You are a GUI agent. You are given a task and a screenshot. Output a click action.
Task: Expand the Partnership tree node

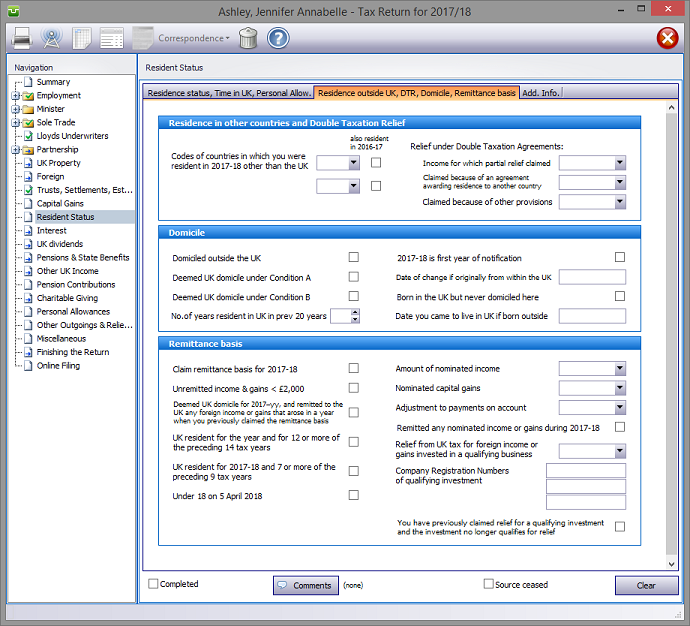pyautogui.click(x=16, y=150)
